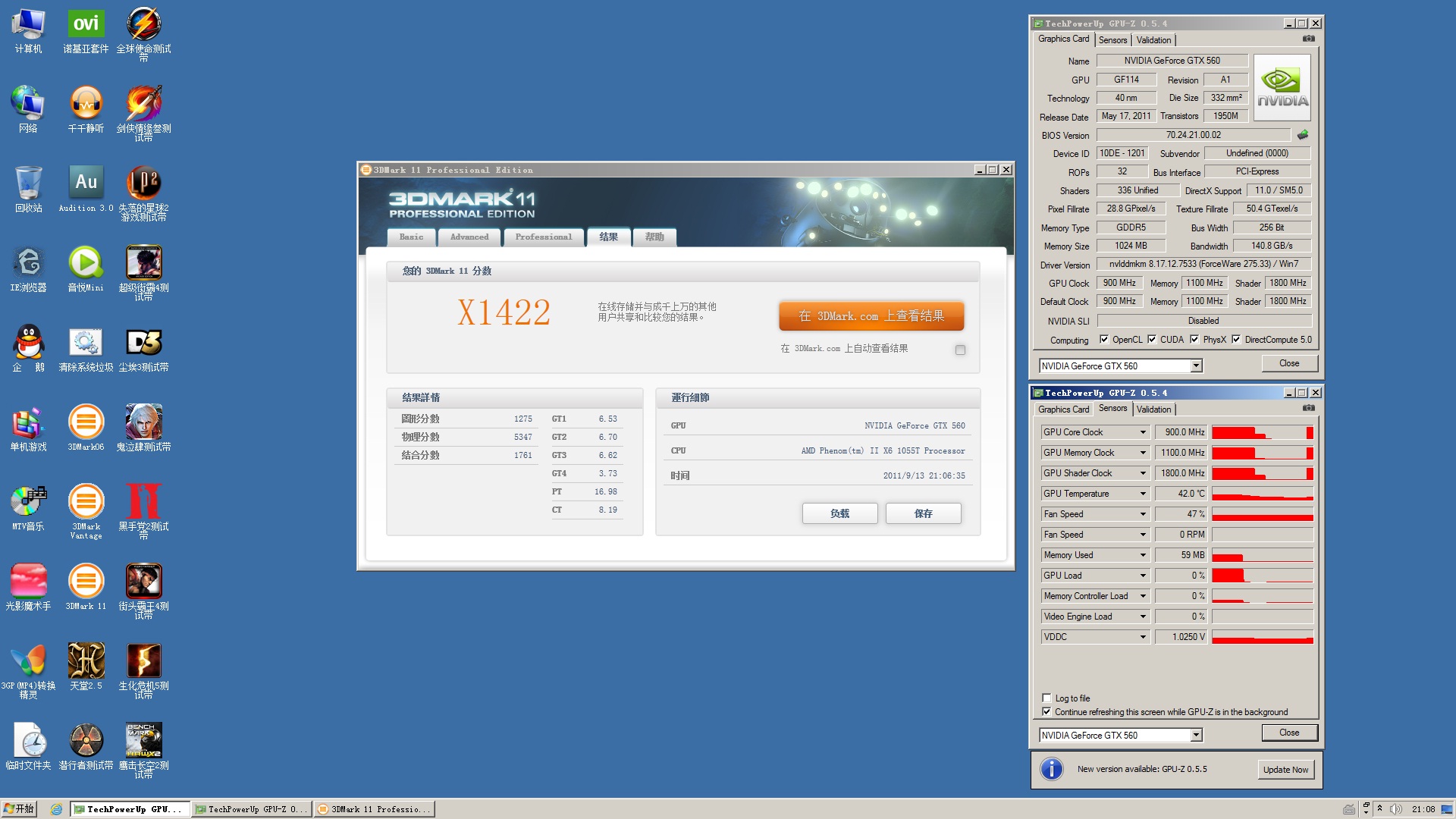Switch to the Professional tab in 3DMark
This screenshot has width=1456, height=819.
(x=543, y=237)
